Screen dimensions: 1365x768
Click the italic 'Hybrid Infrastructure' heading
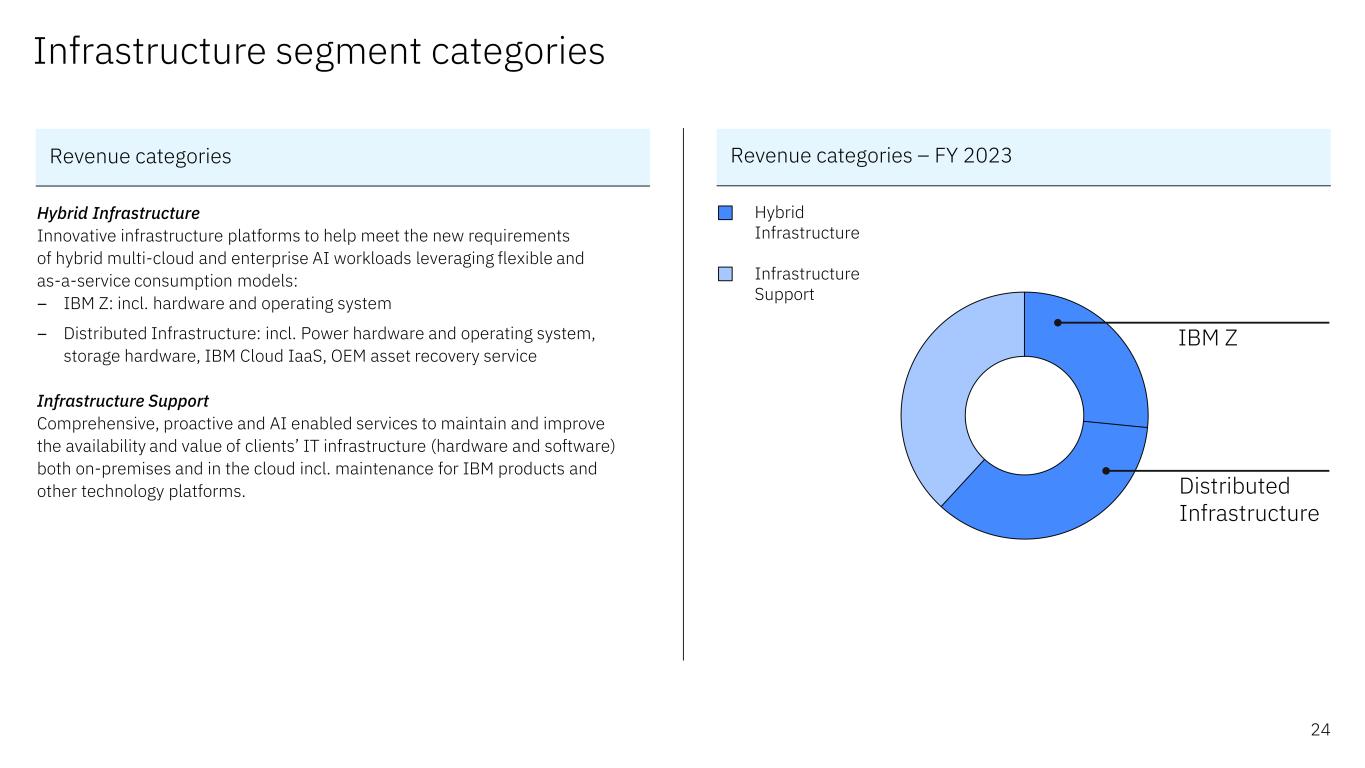(x=118, y=214)
